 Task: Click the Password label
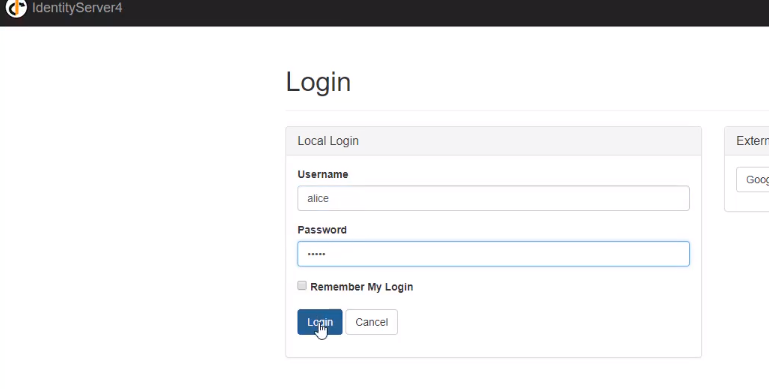pos(322,230)
